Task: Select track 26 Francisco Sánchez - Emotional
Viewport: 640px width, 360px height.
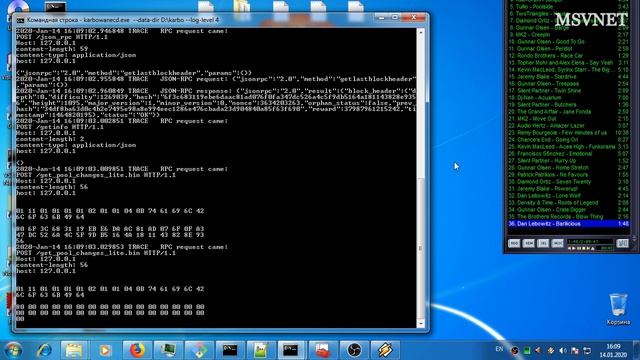Action: [x=569, y=154]
